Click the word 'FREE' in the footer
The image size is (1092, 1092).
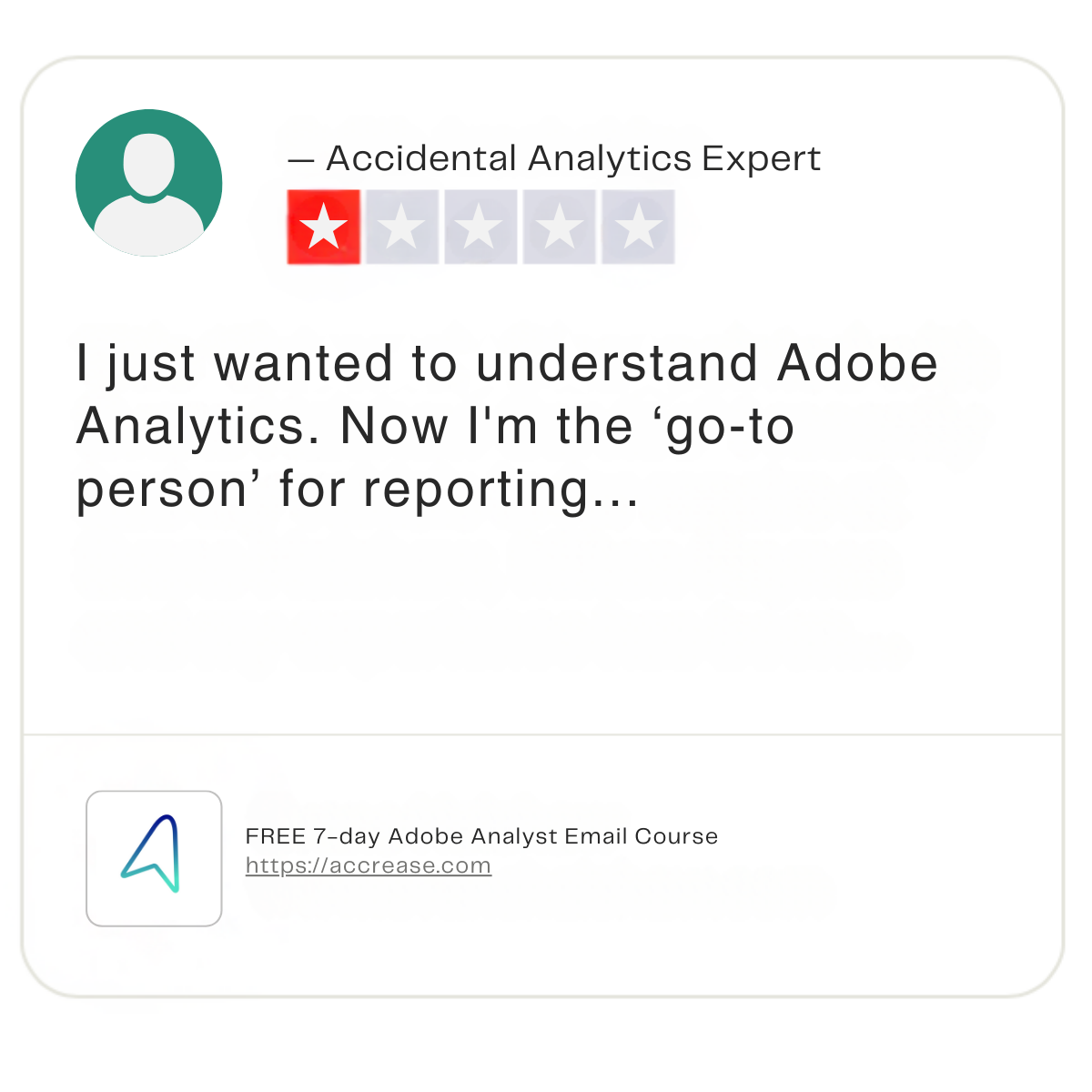click(276, 836)
